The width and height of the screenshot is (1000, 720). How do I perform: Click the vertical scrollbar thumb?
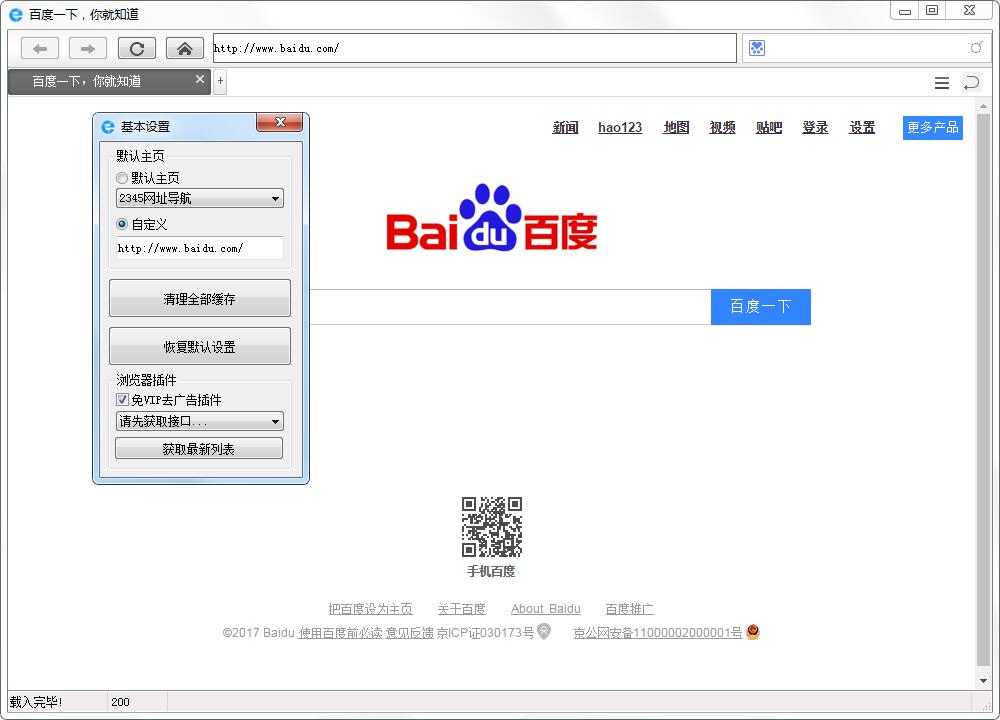tap(983, 390)
